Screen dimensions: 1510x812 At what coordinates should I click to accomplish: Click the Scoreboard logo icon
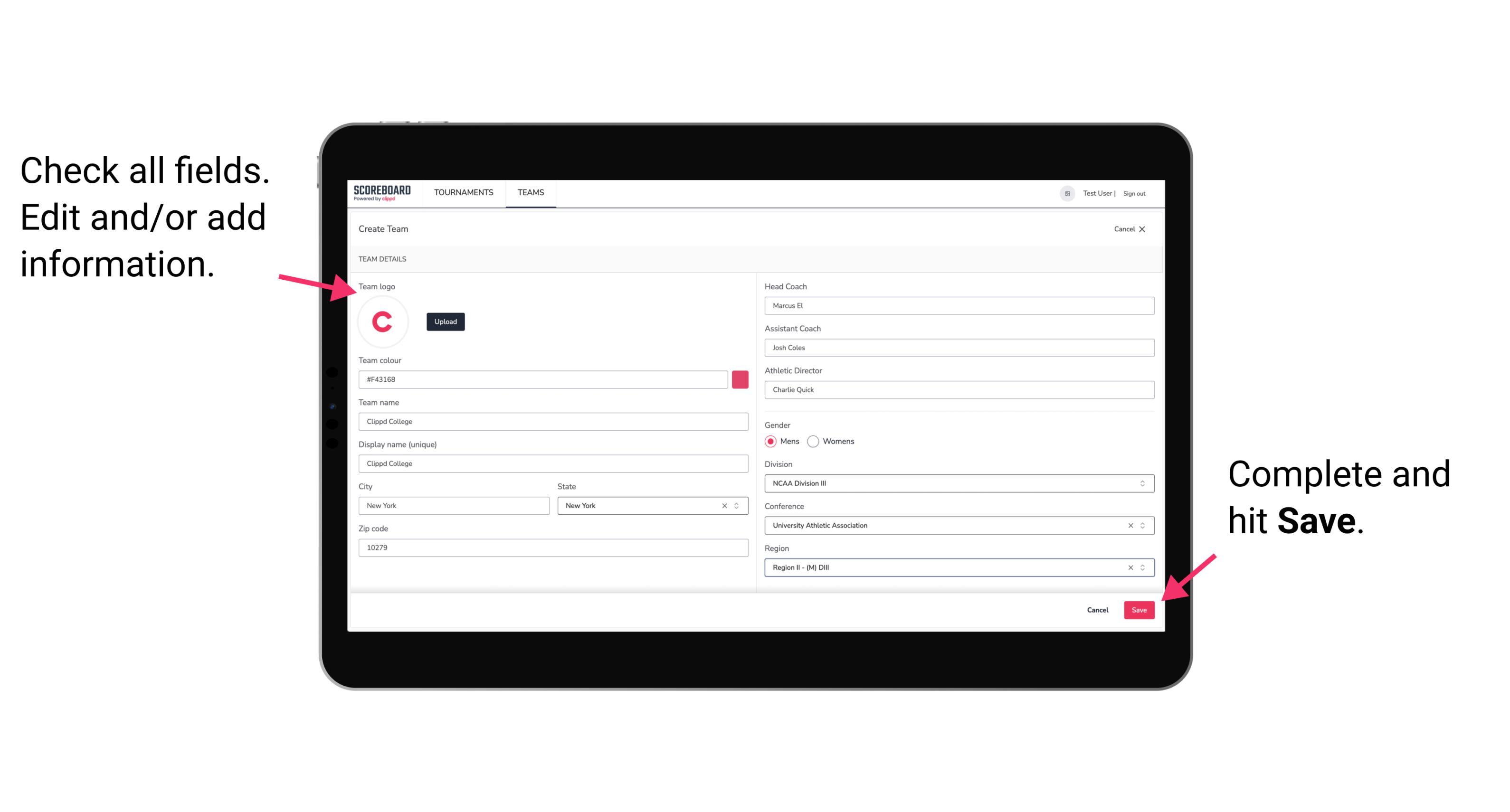(x=382, y=192)
